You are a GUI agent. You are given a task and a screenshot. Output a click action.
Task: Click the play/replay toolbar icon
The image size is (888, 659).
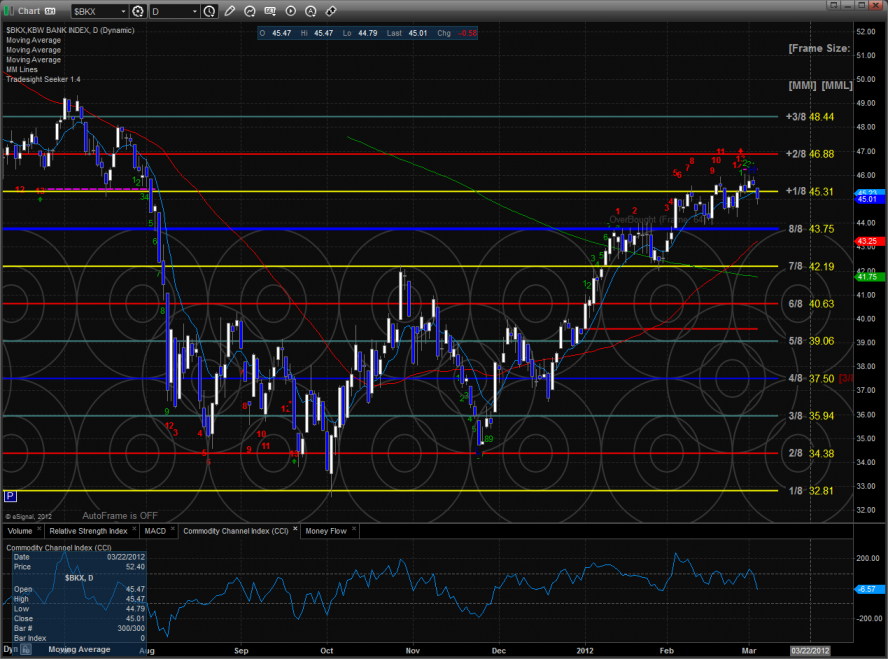[x=291, y=11]
